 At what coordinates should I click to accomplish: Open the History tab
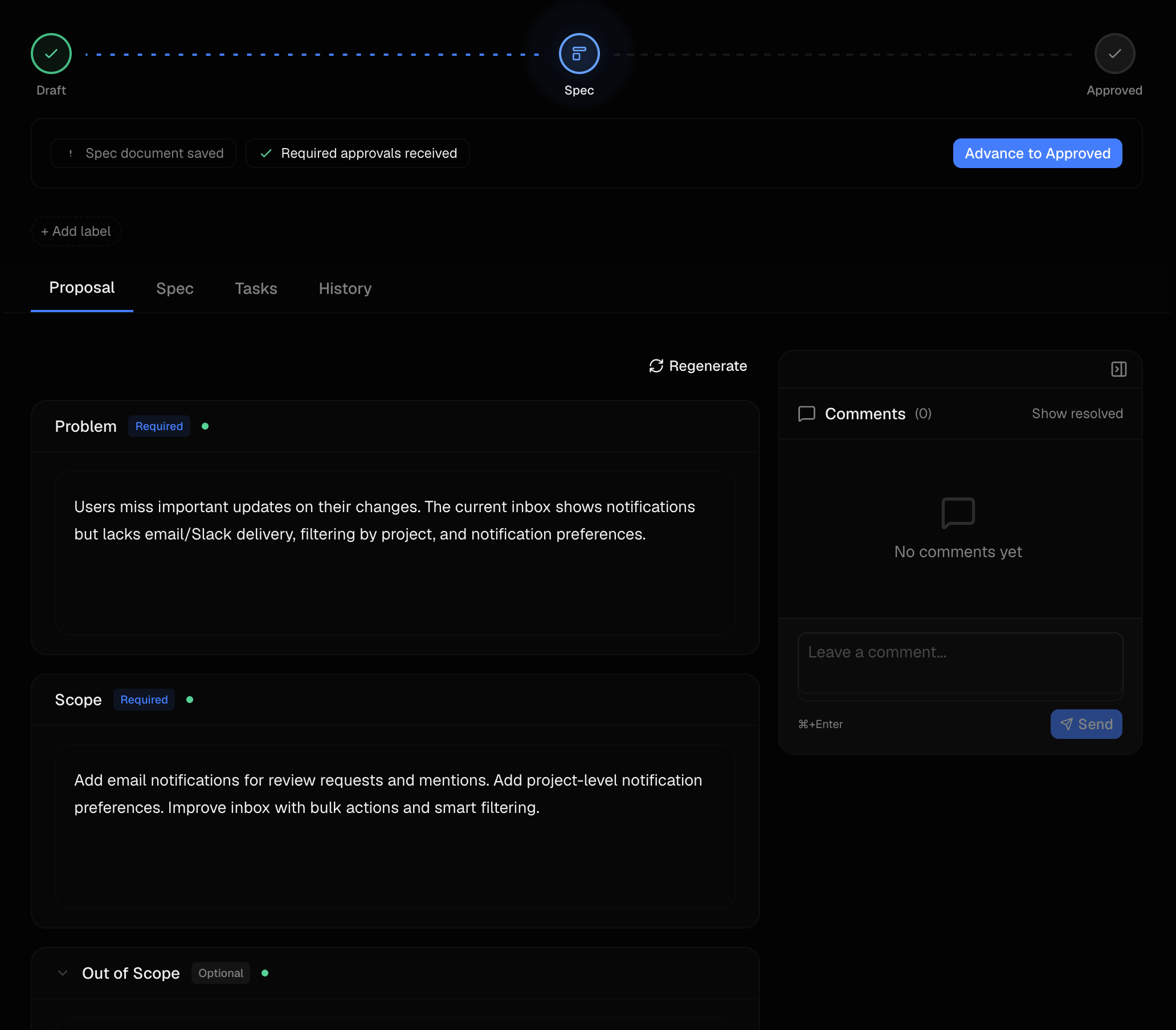[x=345, y=288]
